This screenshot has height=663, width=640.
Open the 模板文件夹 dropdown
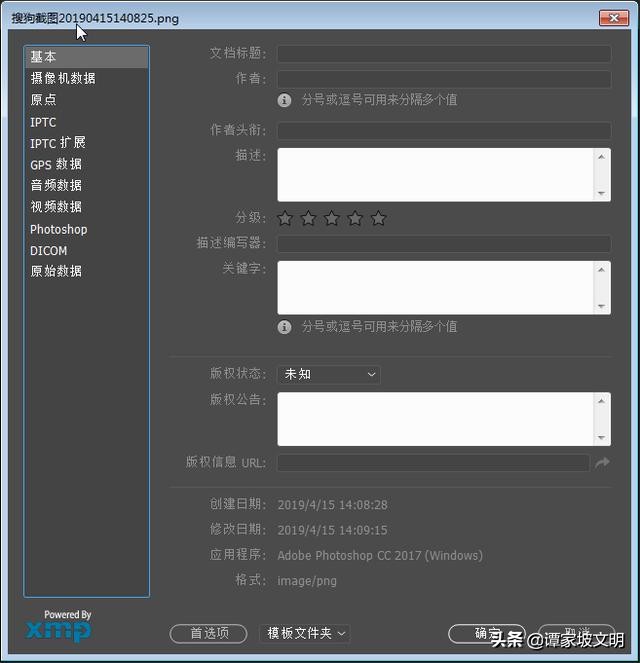coord(305,633)
